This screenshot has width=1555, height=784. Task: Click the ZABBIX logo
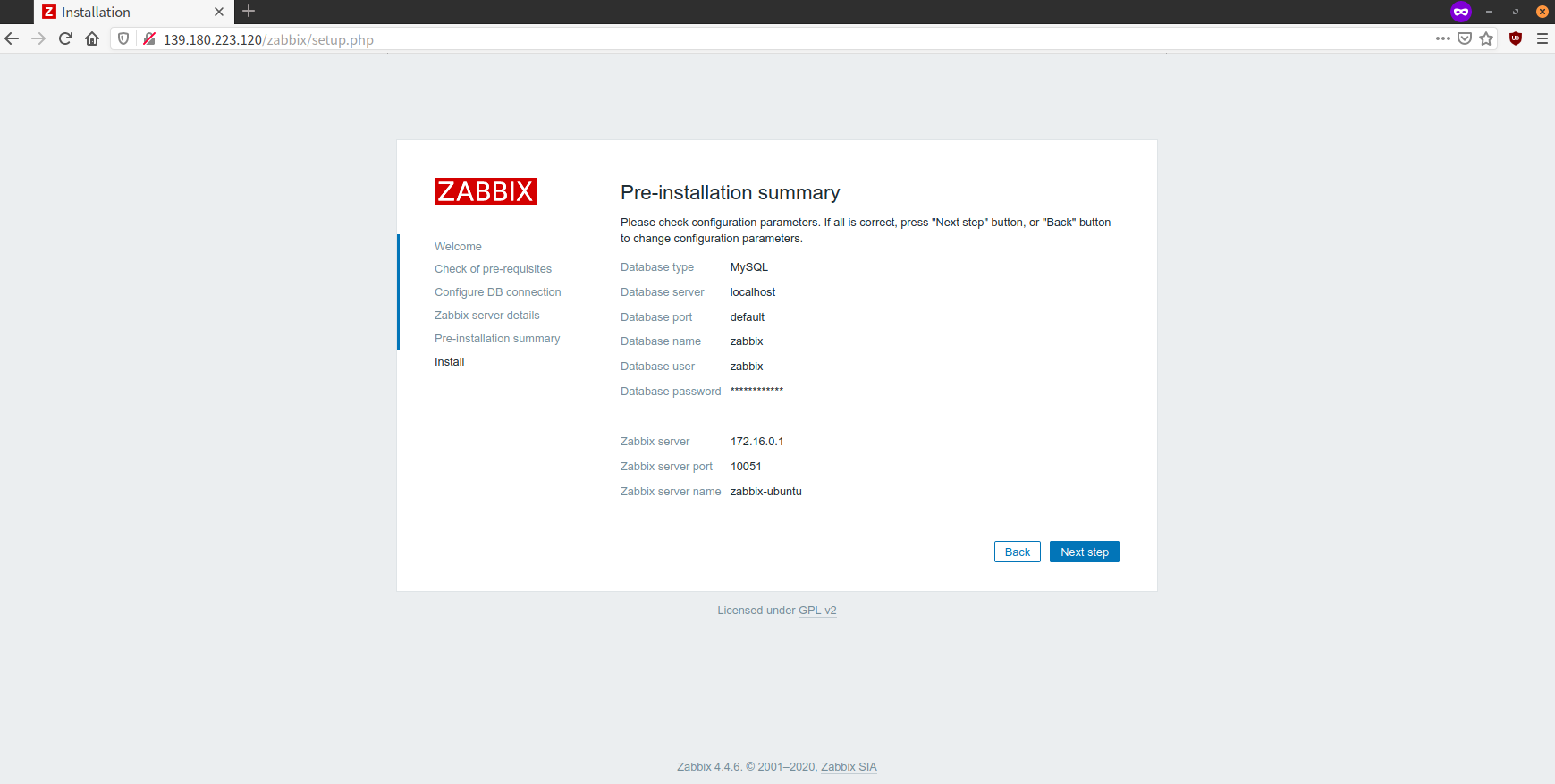click(486, 191)
